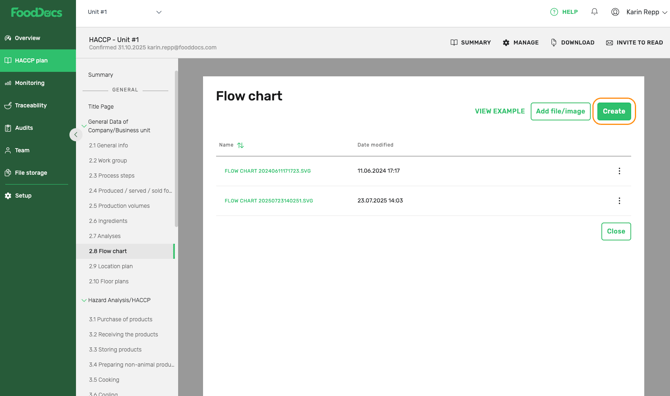Open Title Page in the outline
This screenshot has height=396, width=670.
(x=101, y=106)
